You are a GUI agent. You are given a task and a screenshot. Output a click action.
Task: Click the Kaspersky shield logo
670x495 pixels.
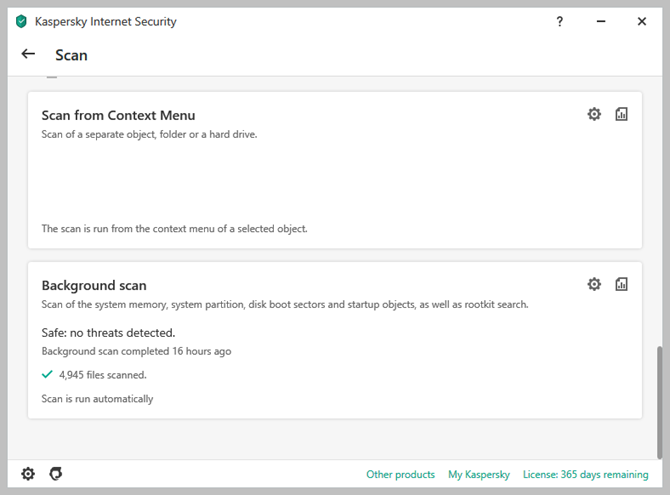click(x=21, y=21)
